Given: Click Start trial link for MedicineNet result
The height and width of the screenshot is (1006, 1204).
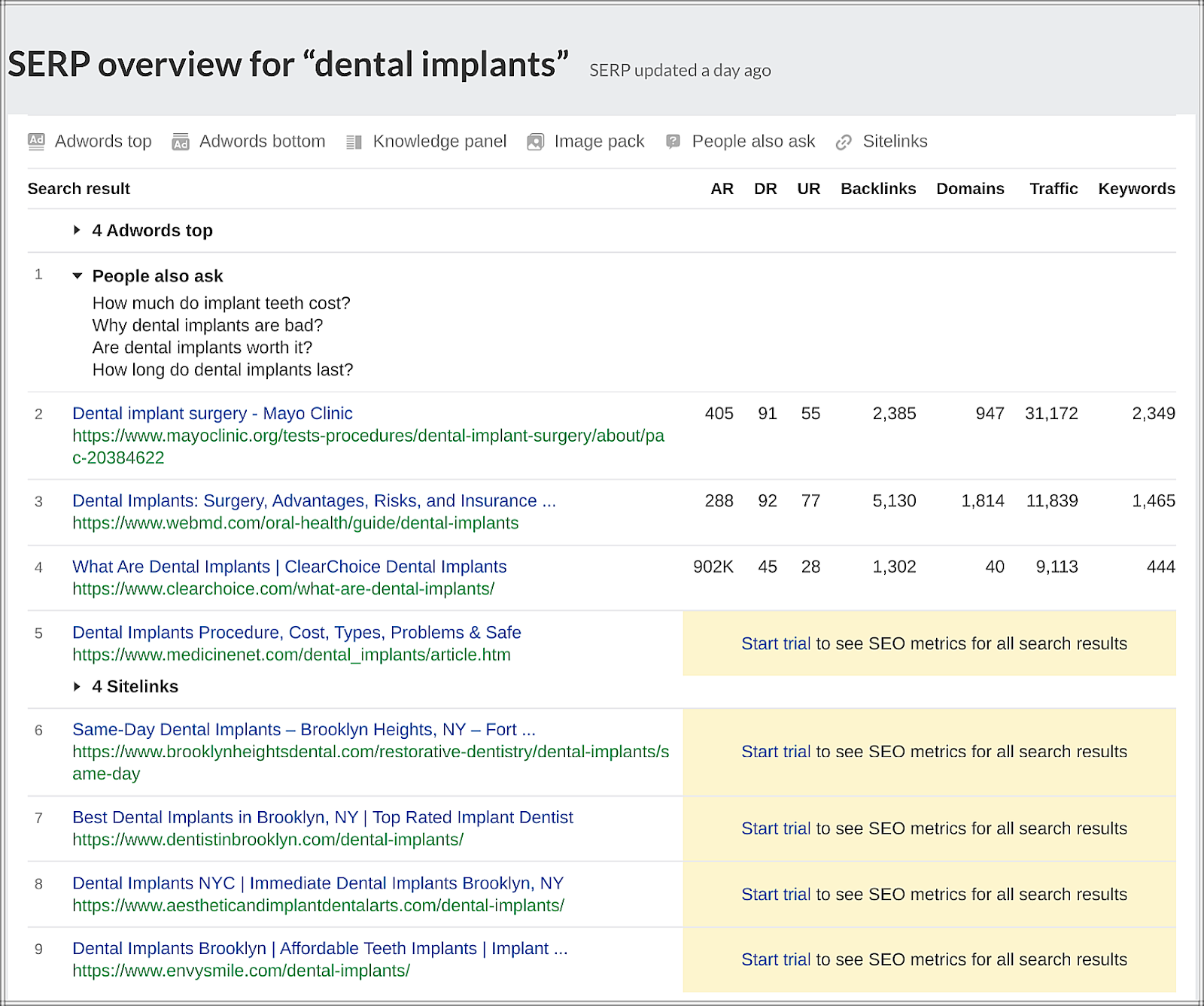Looking at the screenshot, I should pyautogui.click(x=775, y=643).
